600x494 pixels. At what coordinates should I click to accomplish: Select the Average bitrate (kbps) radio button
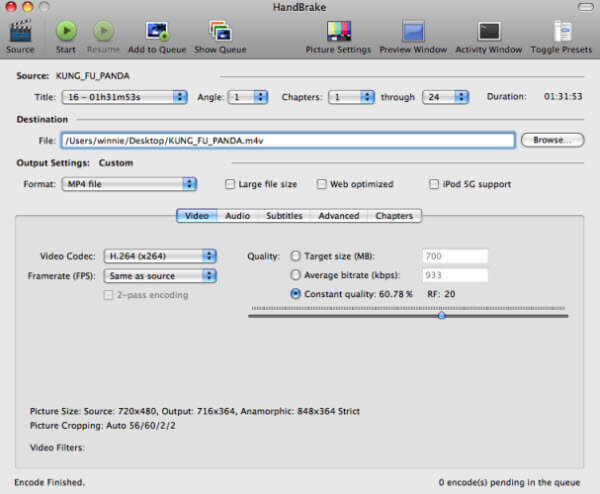(x=295, y=275)
